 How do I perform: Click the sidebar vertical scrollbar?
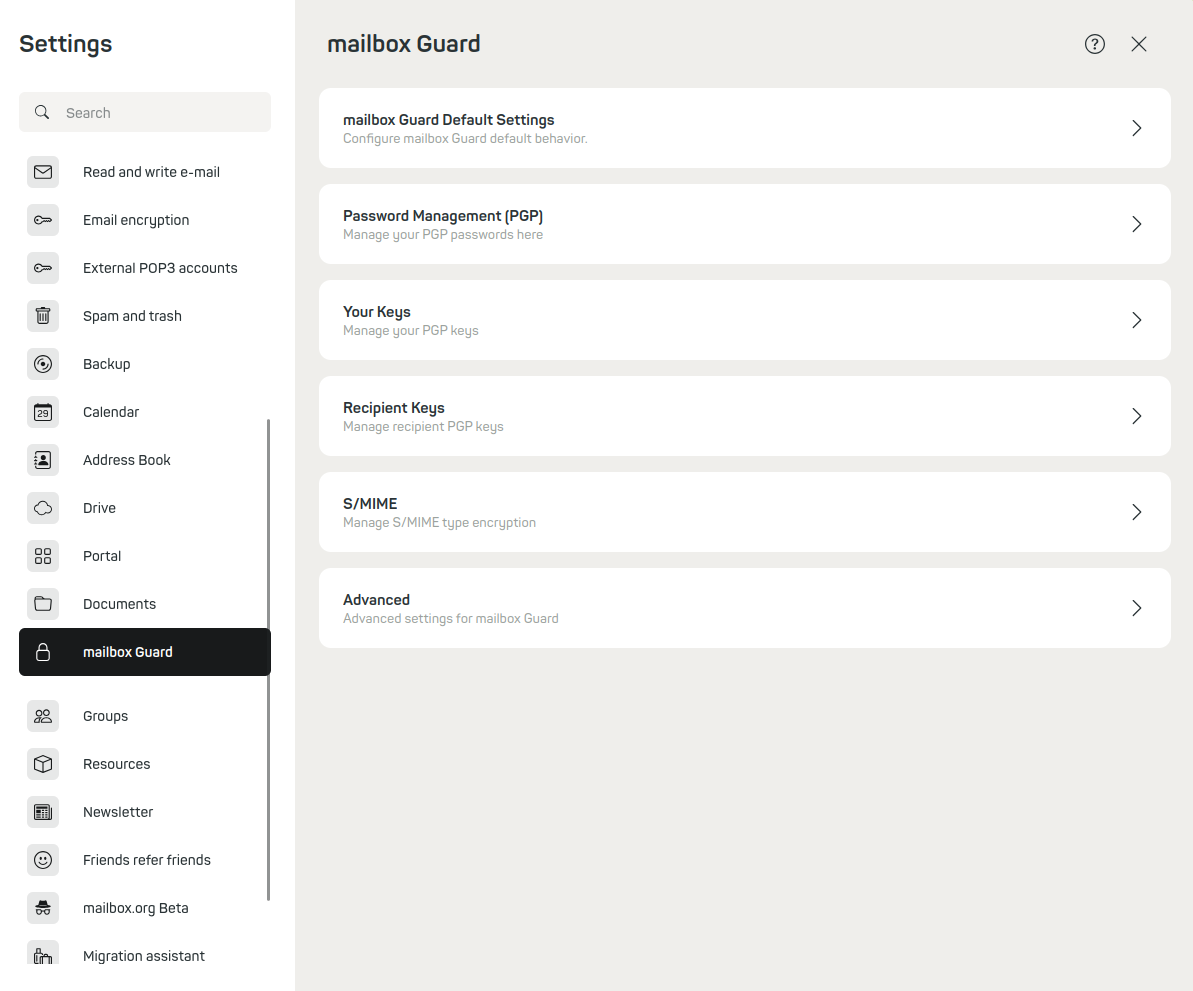268,660
